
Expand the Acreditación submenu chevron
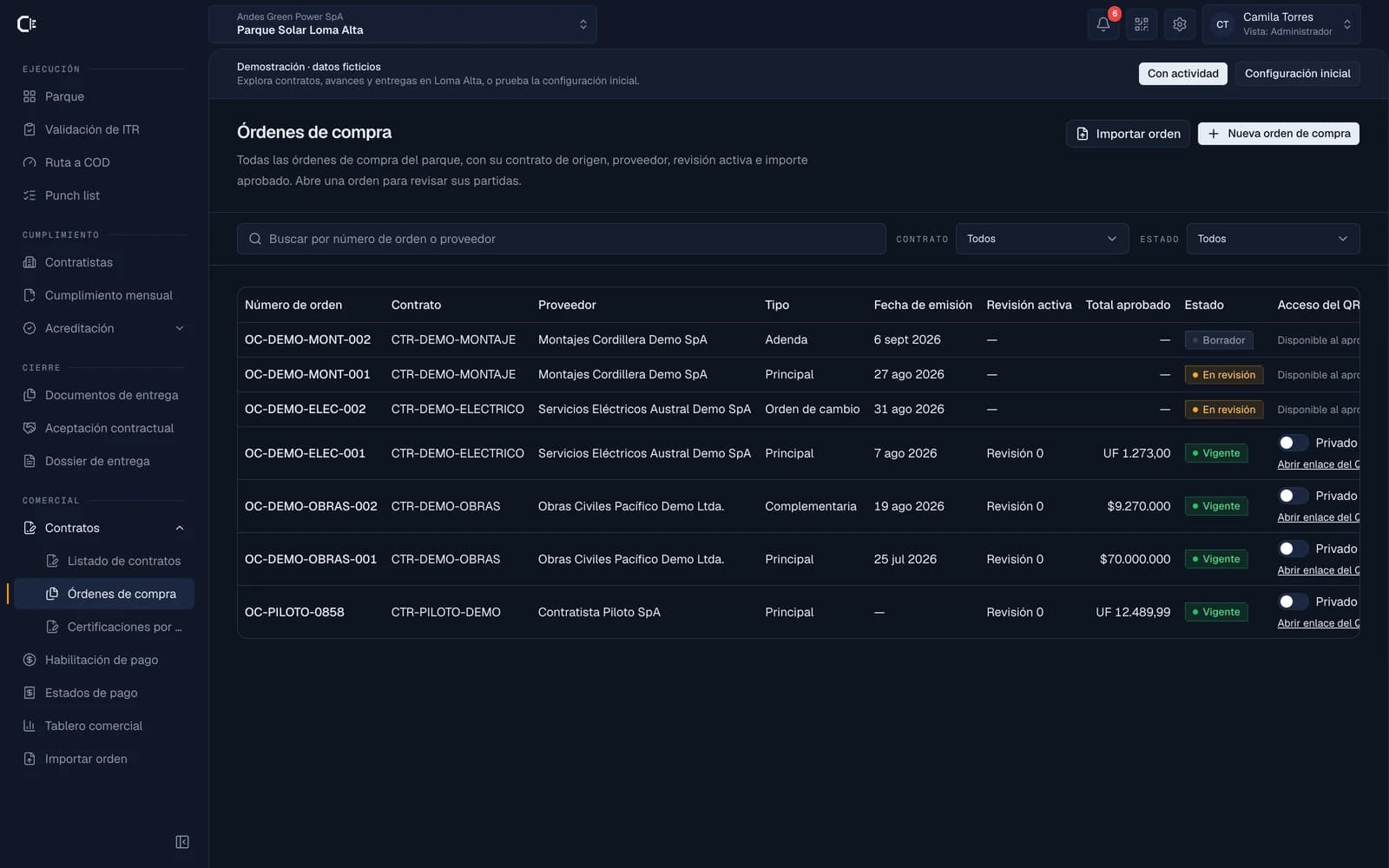click(180, 328)
